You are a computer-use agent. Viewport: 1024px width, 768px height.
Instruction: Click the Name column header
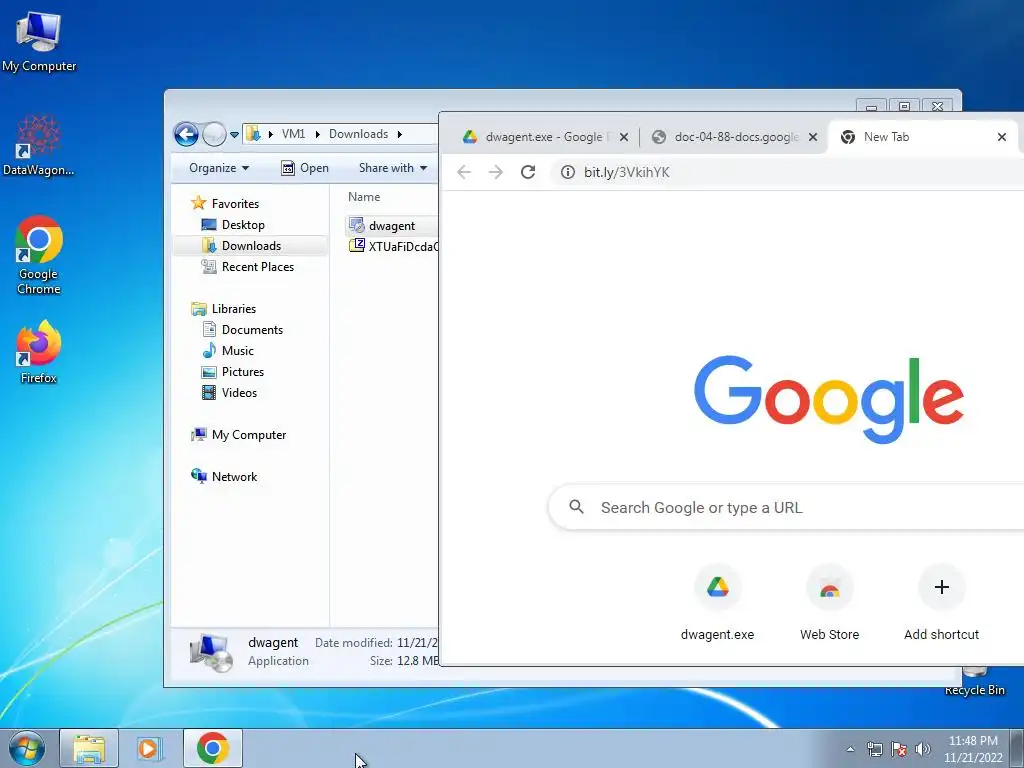(x=364, y=197)
